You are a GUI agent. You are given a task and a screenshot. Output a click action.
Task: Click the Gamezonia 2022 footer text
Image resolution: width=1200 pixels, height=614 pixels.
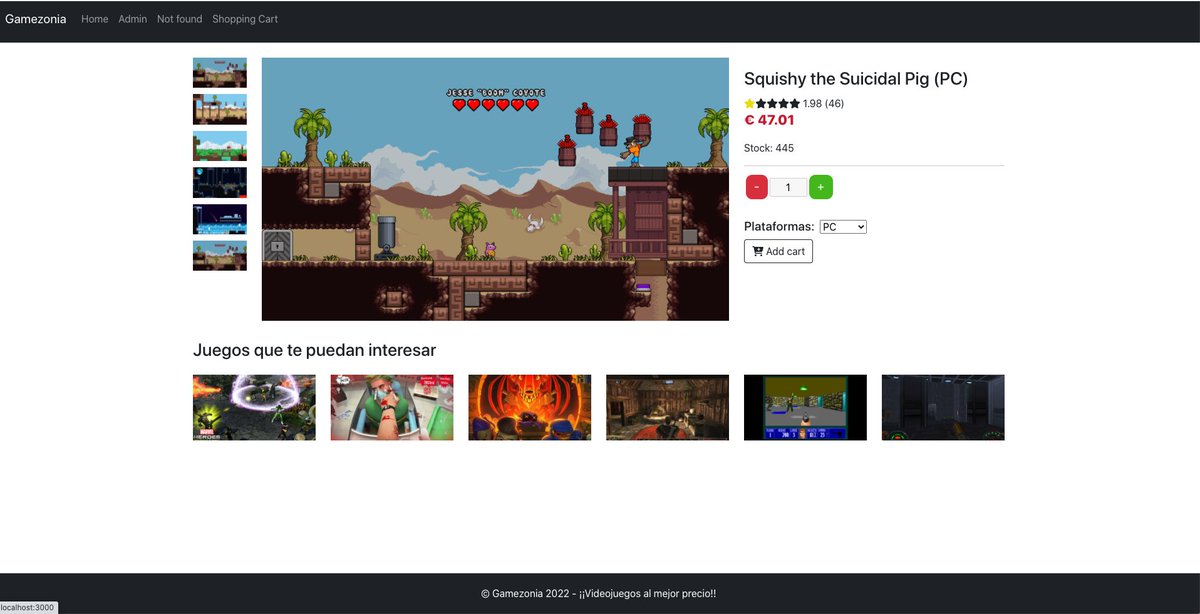point(598,593)
